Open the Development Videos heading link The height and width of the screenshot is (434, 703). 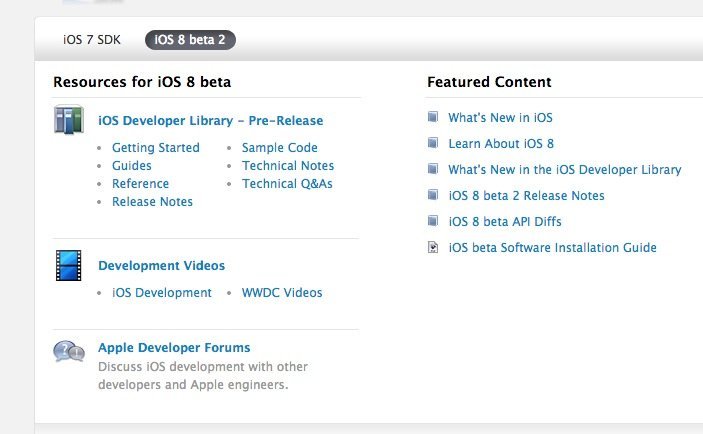pos(161,266)
